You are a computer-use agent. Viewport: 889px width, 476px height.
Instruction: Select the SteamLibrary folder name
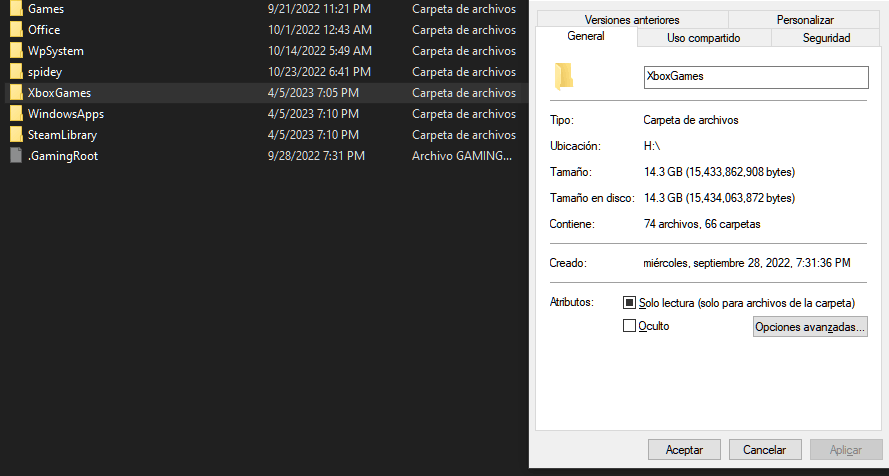(x=62, y=135)
